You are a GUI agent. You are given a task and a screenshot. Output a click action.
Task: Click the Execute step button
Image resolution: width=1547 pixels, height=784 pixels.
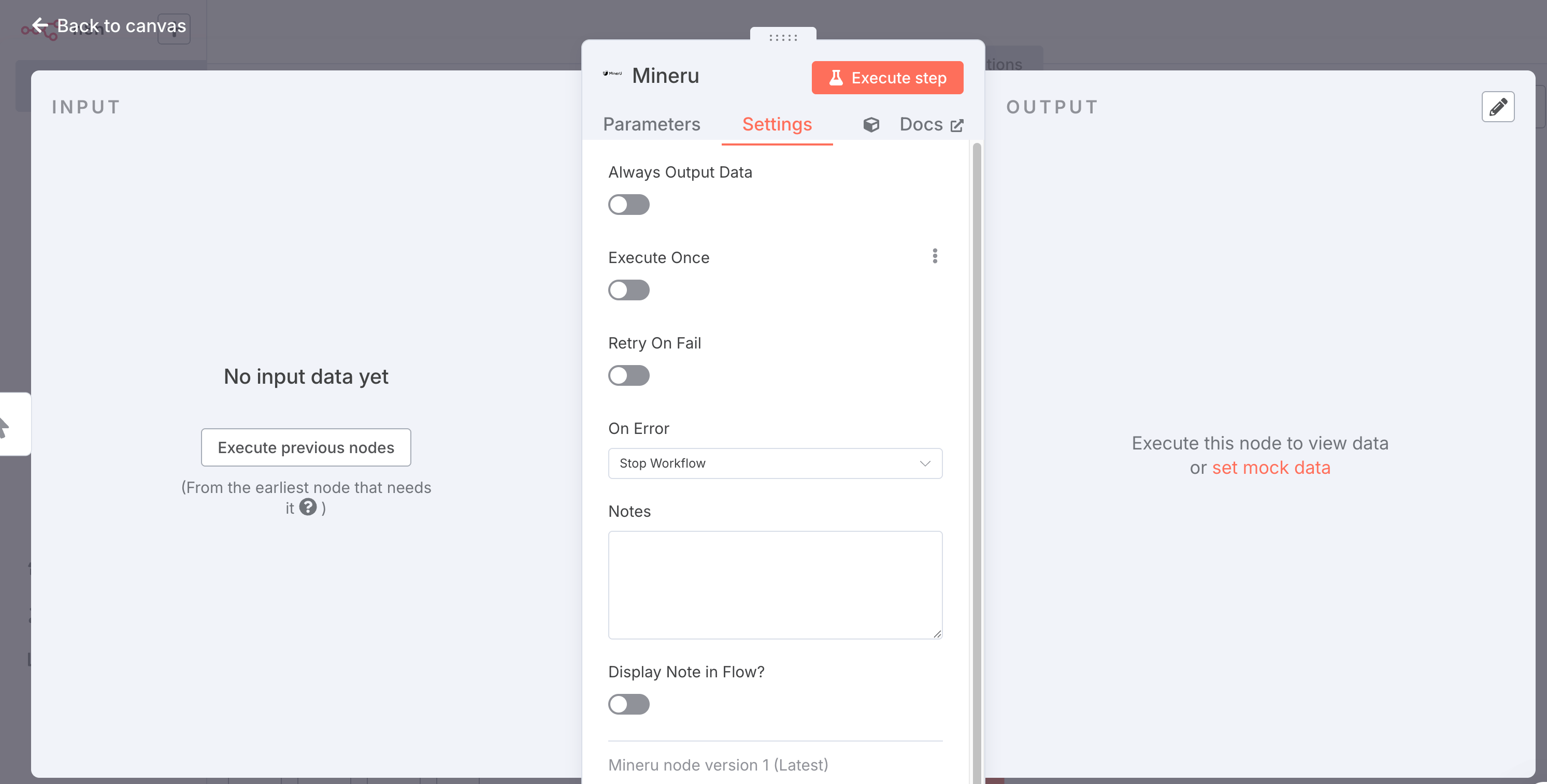[x=887, y=78]
